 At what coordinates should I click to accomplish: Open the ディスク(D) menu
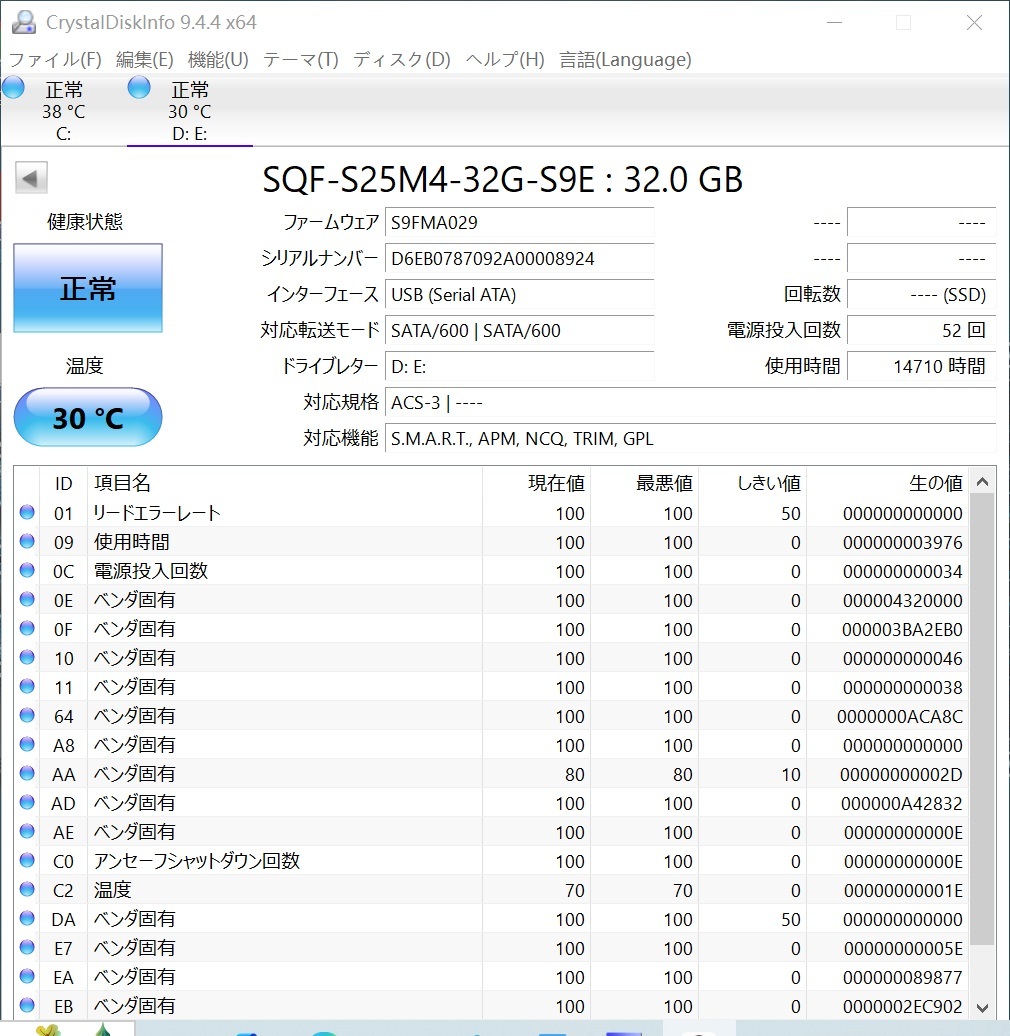tap(400, 60)
